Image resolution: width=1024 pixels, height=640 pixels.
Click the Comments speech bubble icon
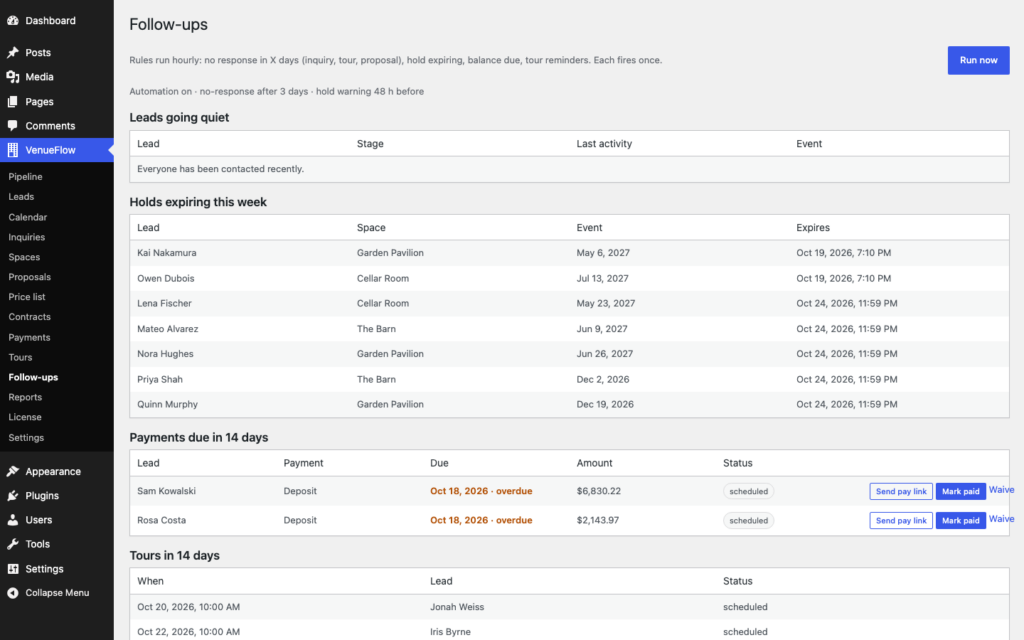coord(12,125)
